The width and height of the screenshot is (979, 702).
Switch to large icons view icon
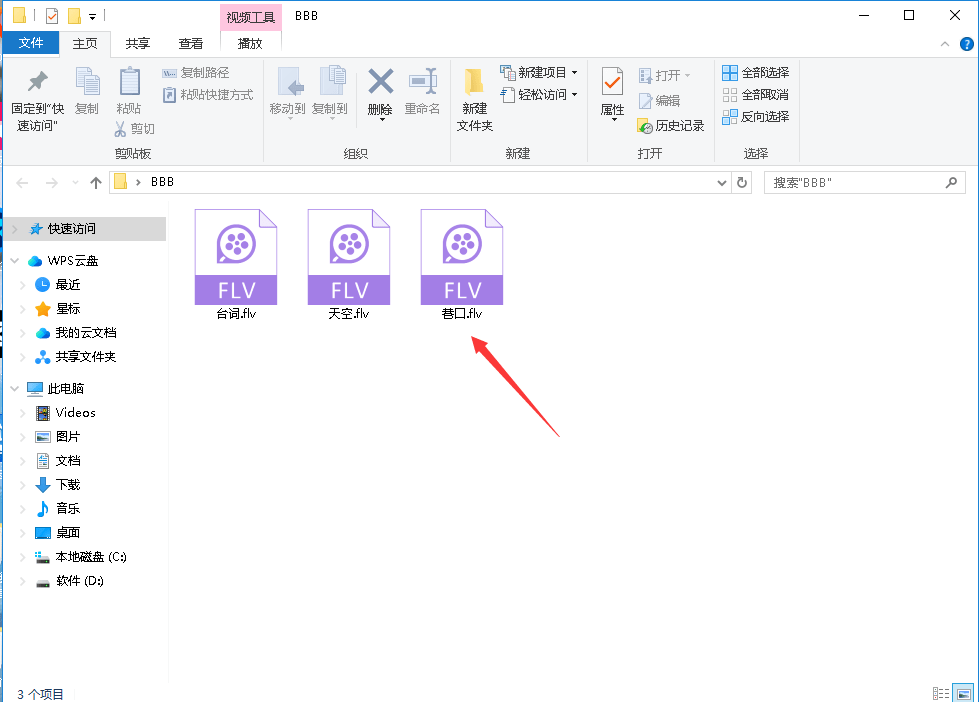point(963,693)
